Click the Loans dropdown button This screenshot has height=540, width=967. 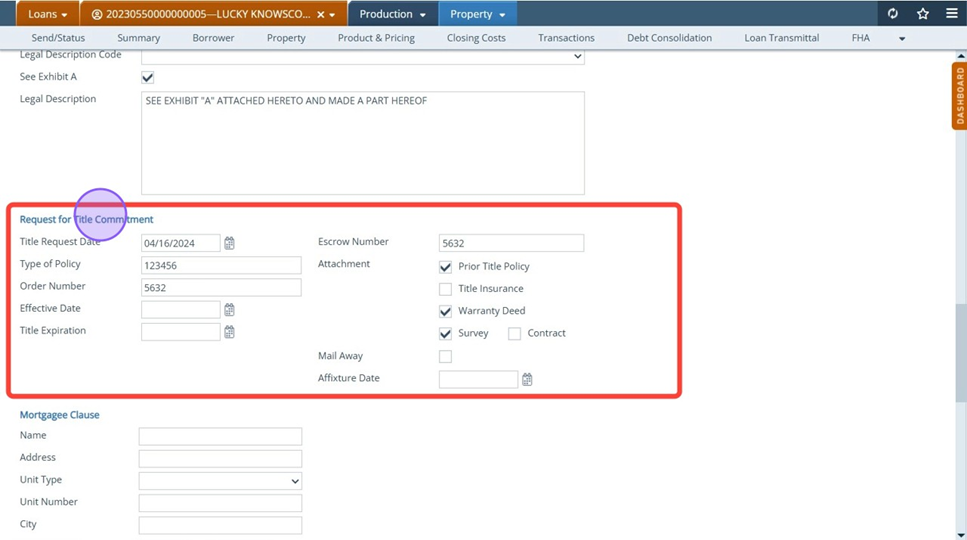47,14
